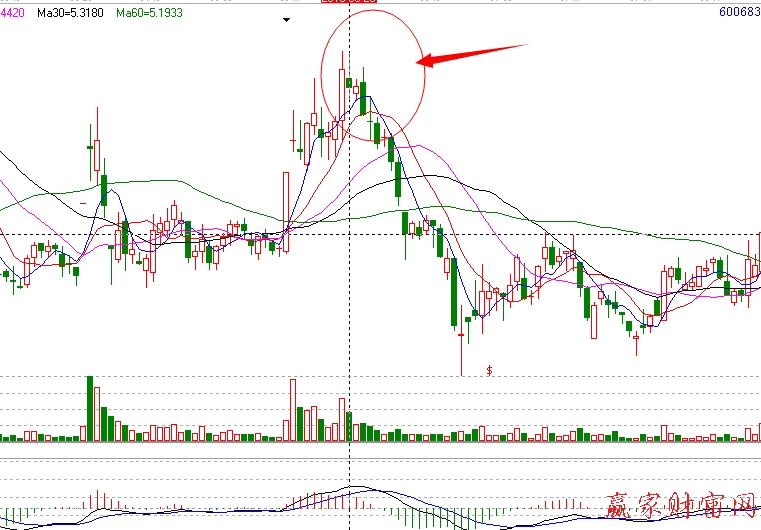The width and height of the screenshot is (761, 530).
Task: Click the tall red candle on the far left spike
Action: point(96,156)
